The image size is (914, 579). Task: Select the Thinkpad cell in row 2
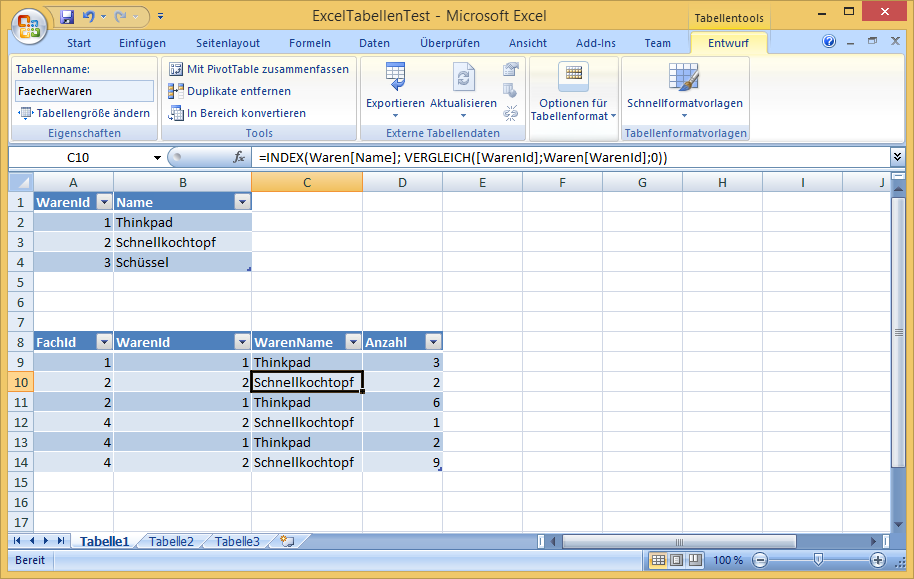coord(182,222)
